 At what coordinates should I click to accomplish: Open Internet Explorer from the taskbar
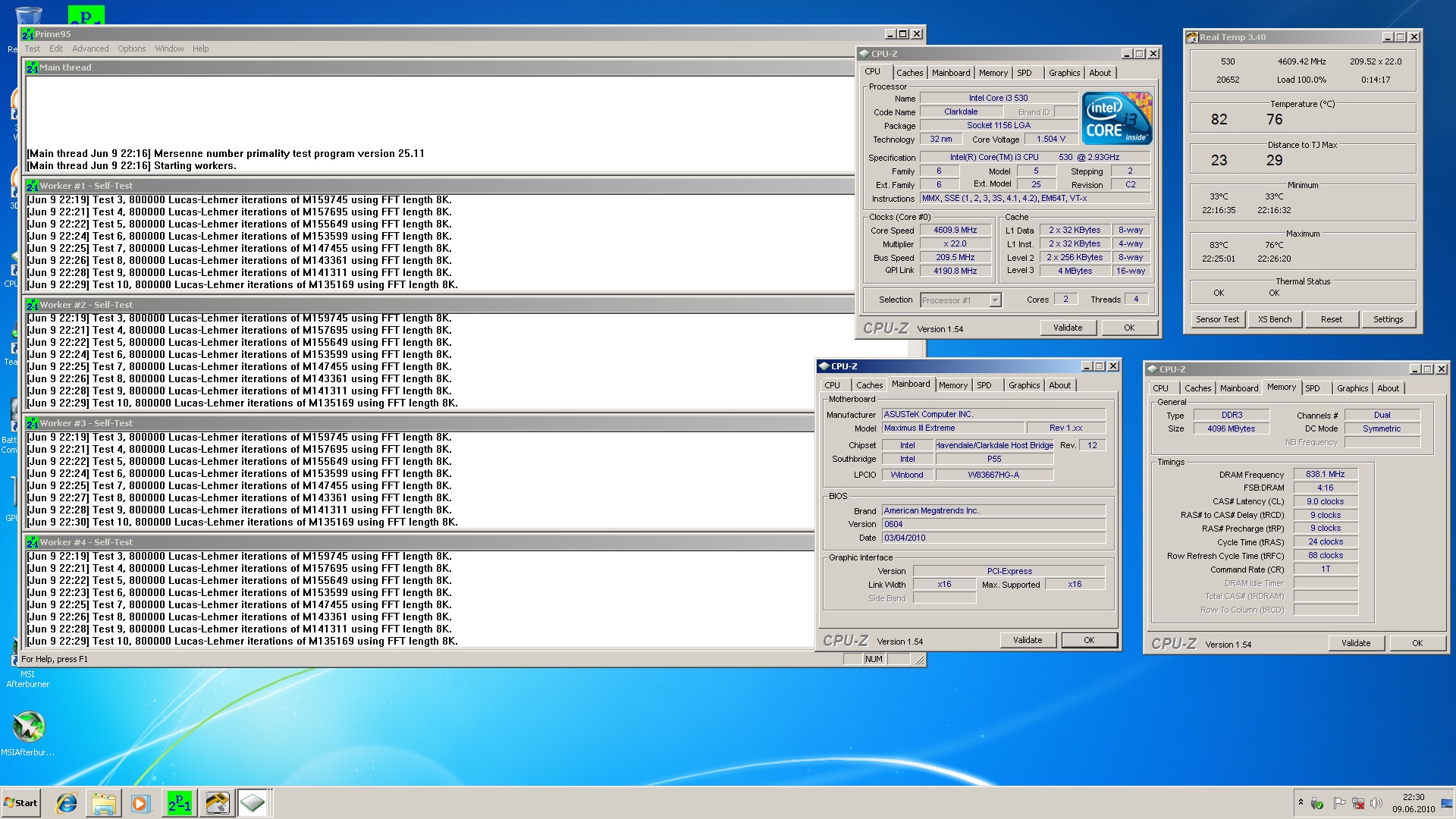67,803
